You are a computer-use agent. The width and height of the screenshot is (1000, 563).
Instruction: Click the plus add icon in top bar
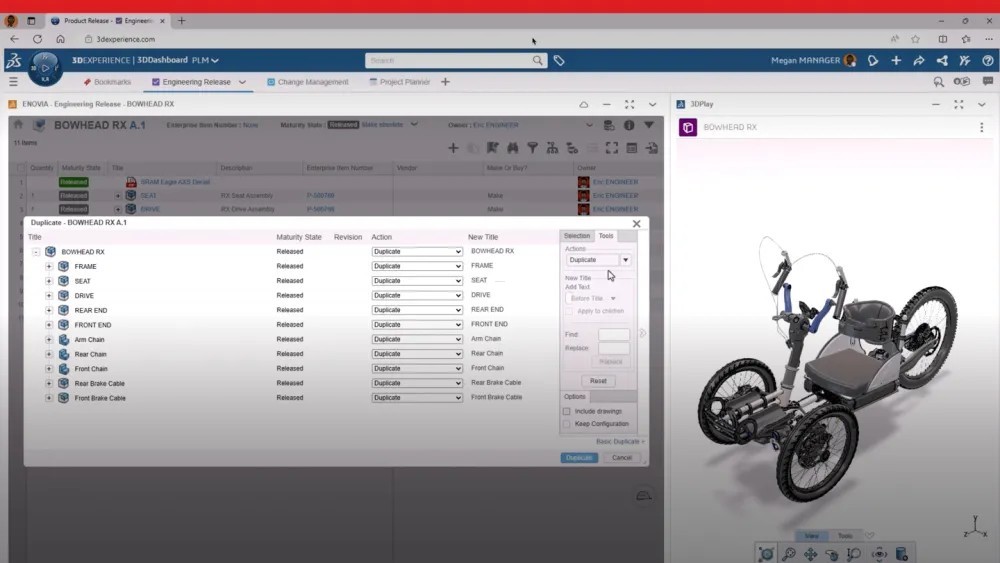896,61
